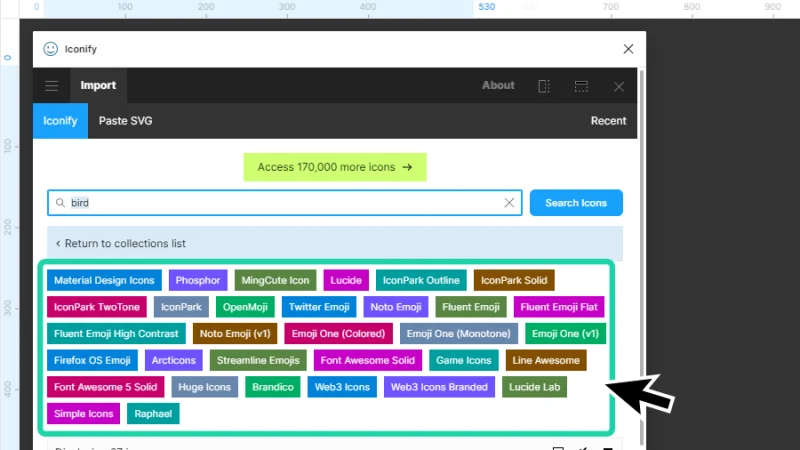Select Font Awesome 5 Solid tag
The width and height of the screenshot is (800, 450).
(106, 387)
